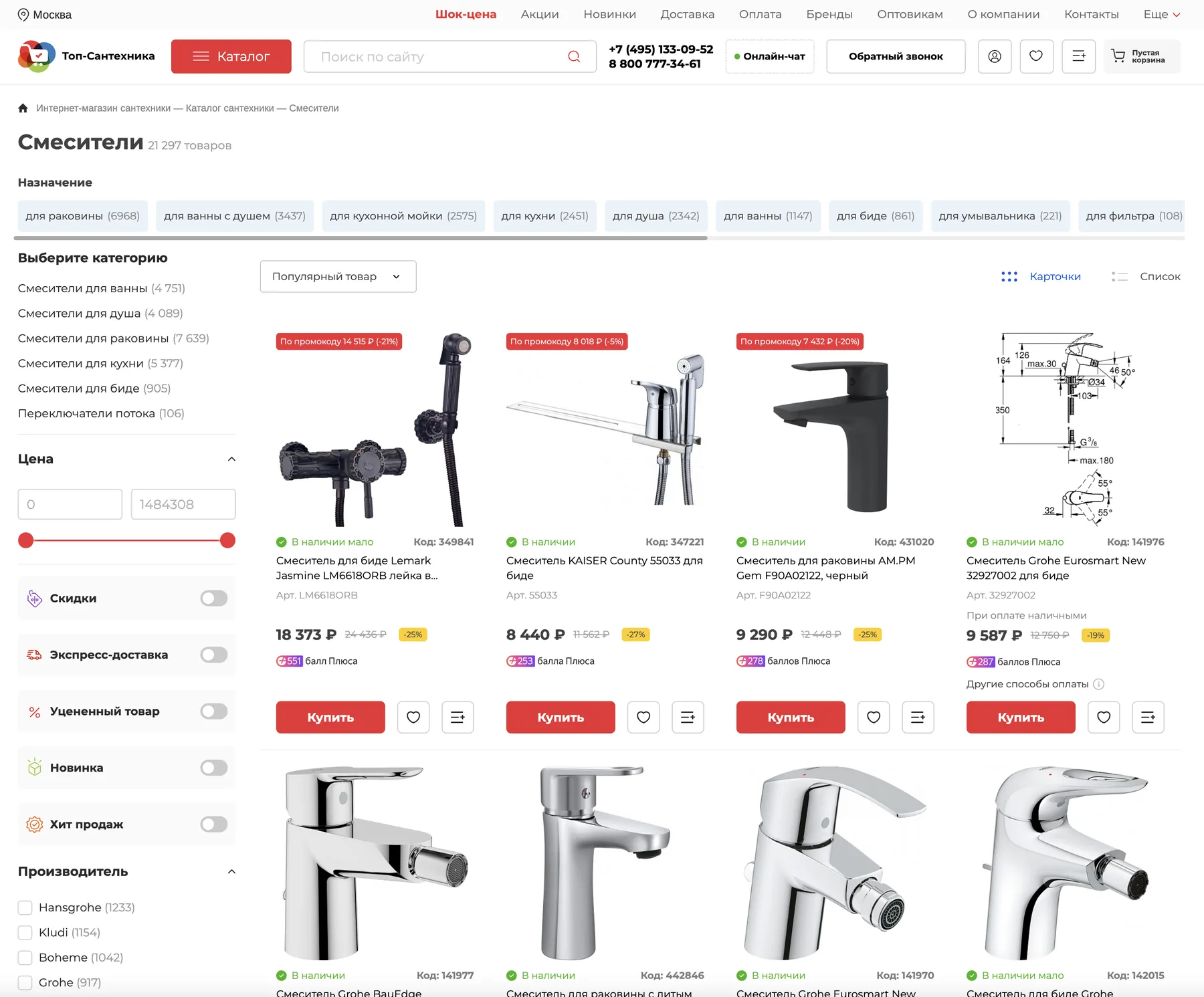The image size is (1204, 997).
Task: Click the 253 Plus points badge
Action: click(x=520, y=661)
